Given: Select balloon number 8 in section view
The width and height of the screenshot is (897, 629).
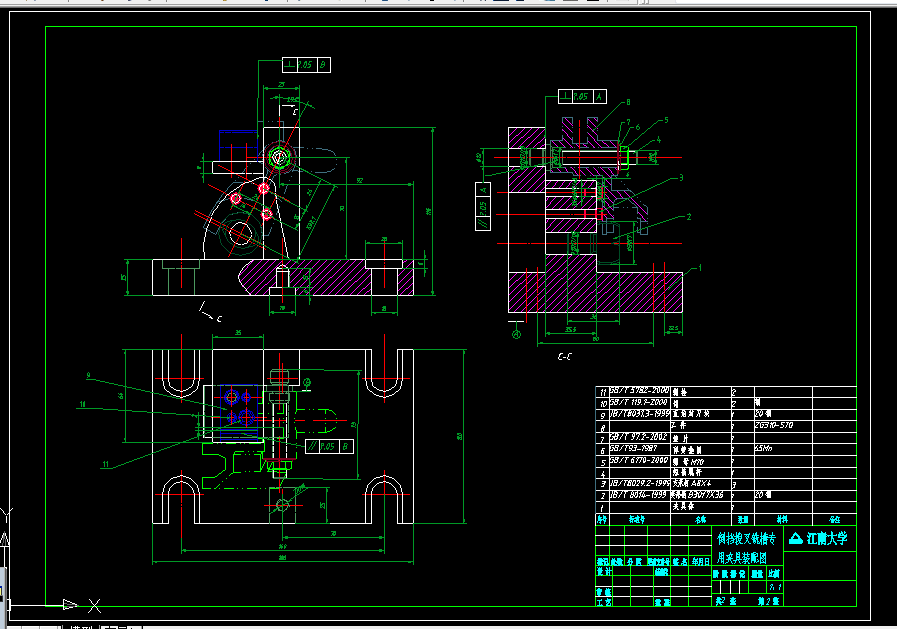Looking at the screenshot, I should (x=628, y=102).
